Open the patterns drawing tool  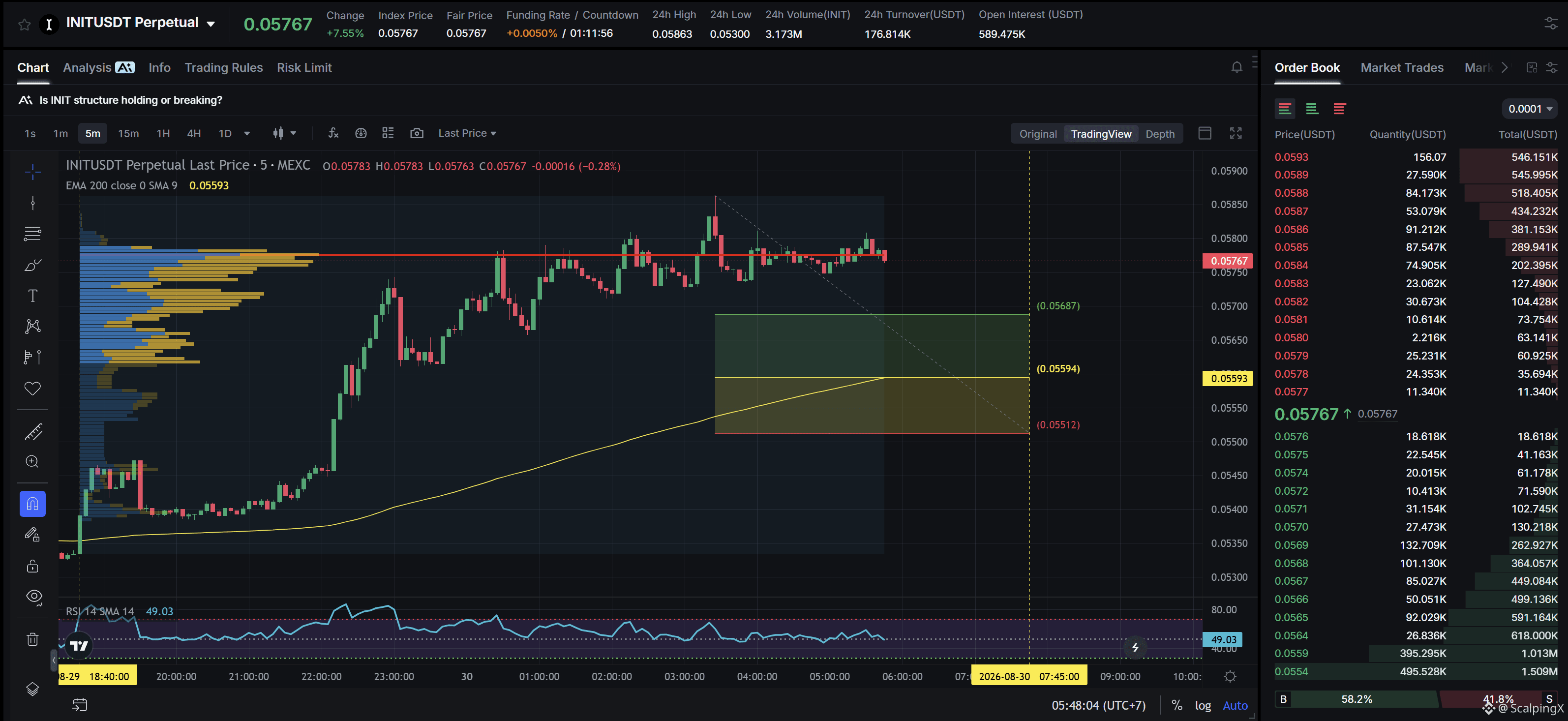pyautogui.click(x=33, y=326)
